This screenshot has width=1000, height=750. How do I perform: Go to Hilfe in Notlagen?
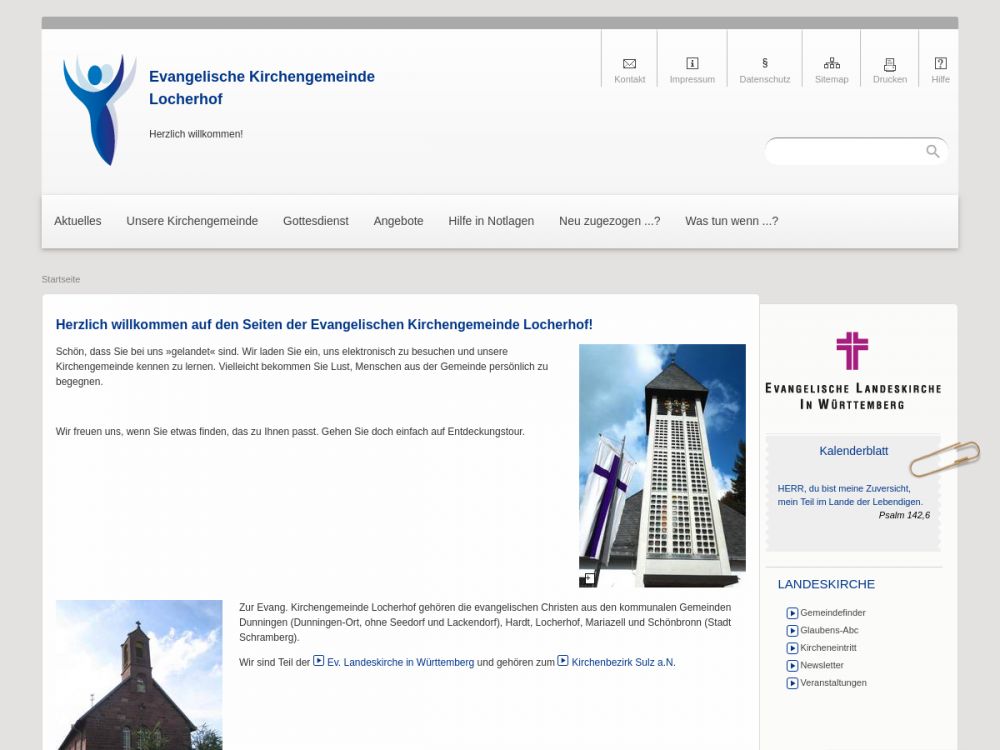(491, 221)
